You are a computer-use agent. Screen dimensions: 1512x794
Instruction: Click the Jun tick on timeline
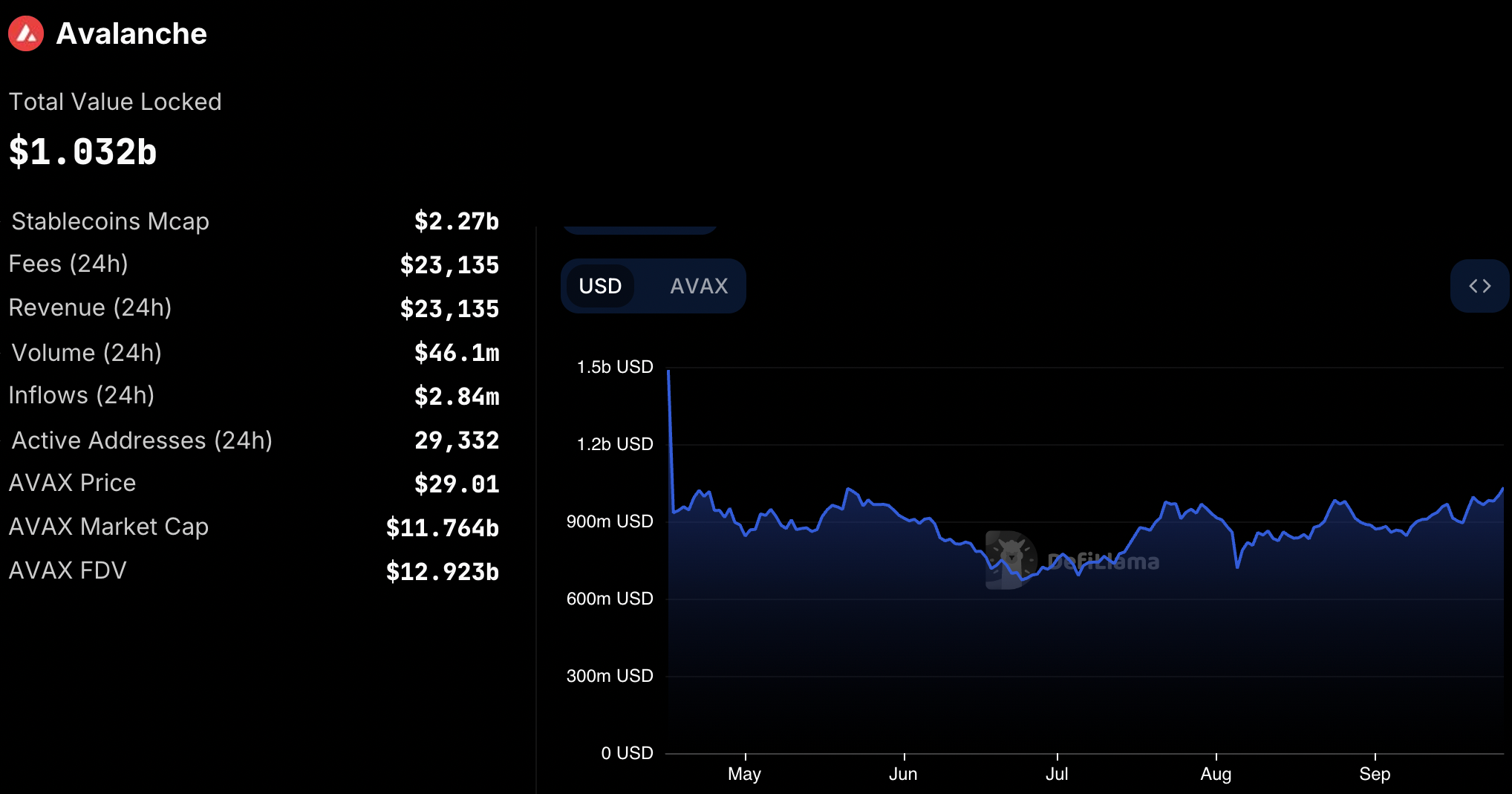coord(903,774)
